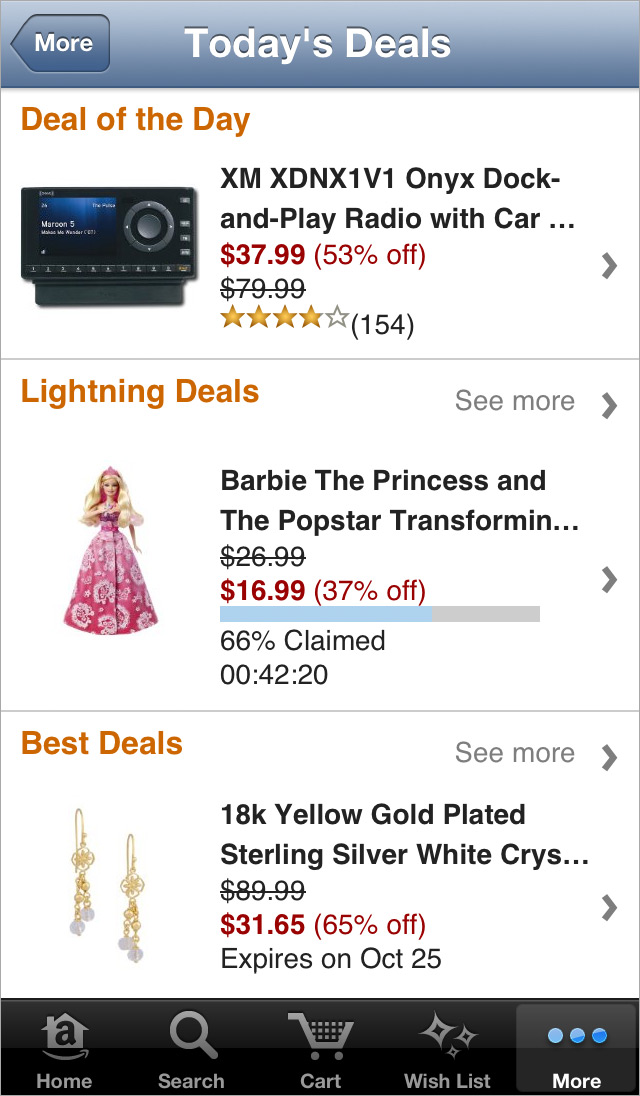Tap the Deal of the Day heading
The image size is (640, 1096).
click(x=135, y=119)
